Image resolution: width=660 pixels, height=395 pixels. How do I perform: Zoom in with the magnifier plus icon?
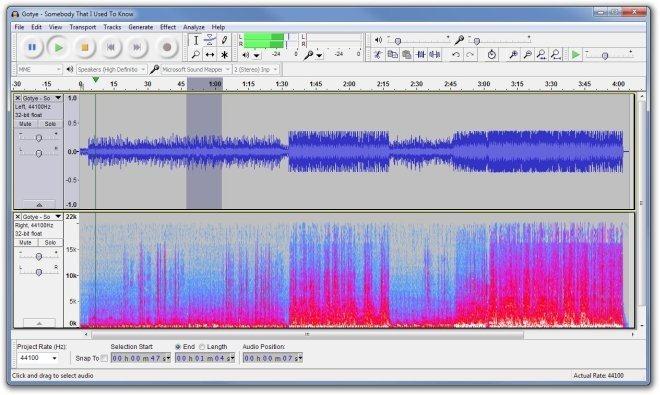click(513, 54)
